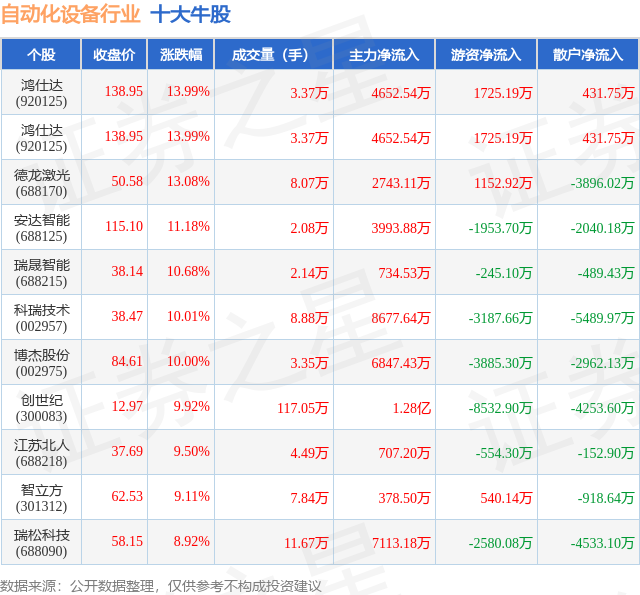Image resolution: width=640 pixels, height=595 pixels.
Task: Click the 十大牛股 heading
Action: [191, 15]
